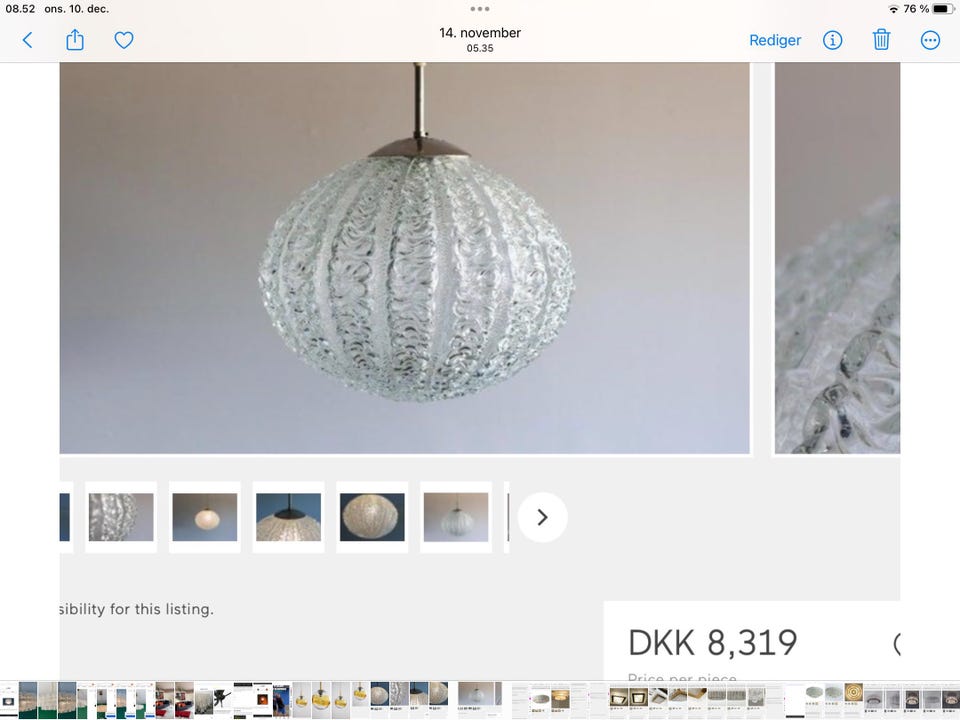
Task: Select the unlit hanging lamp thumbnail
Action: tap(456, 517)
